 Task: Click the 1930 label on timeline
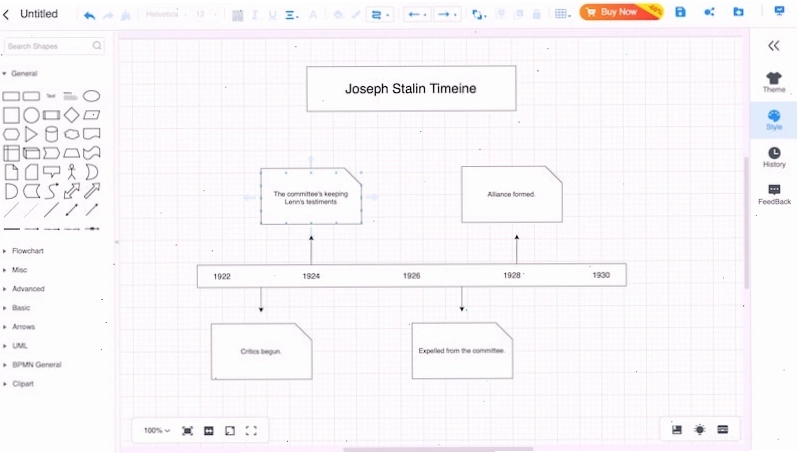[x=601, y=275]
